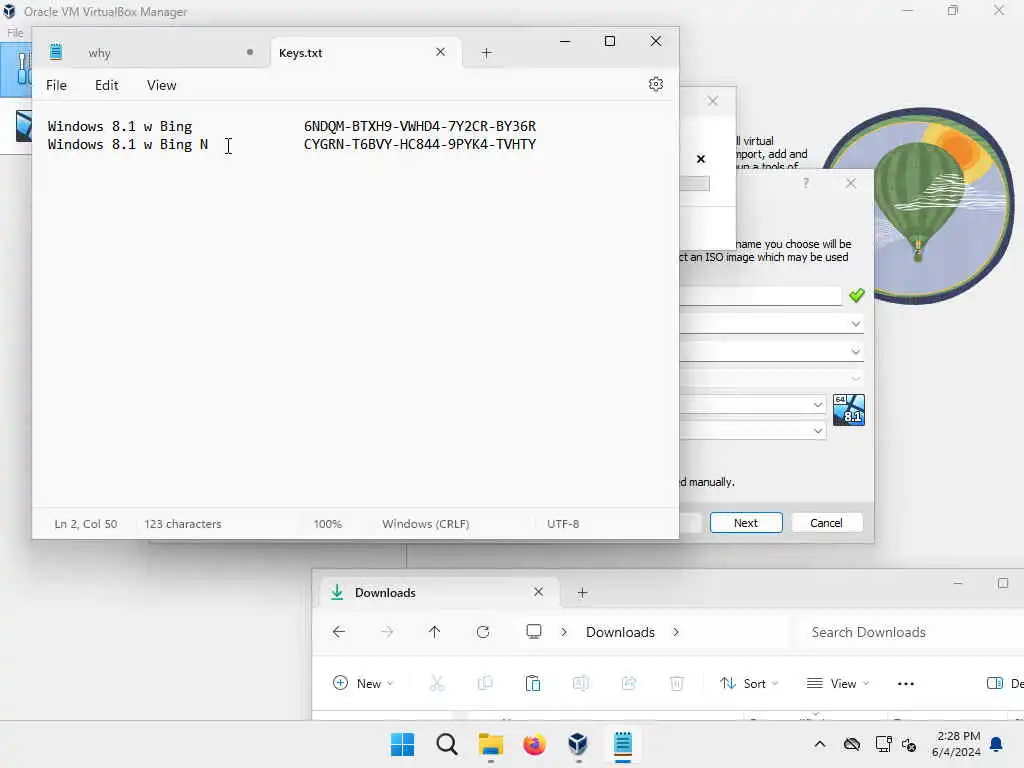The width and height of the screenshot is (1024, 768).
Task: Click 'Ln 2, Col 50' in status bar
Action: pos(86,524)
